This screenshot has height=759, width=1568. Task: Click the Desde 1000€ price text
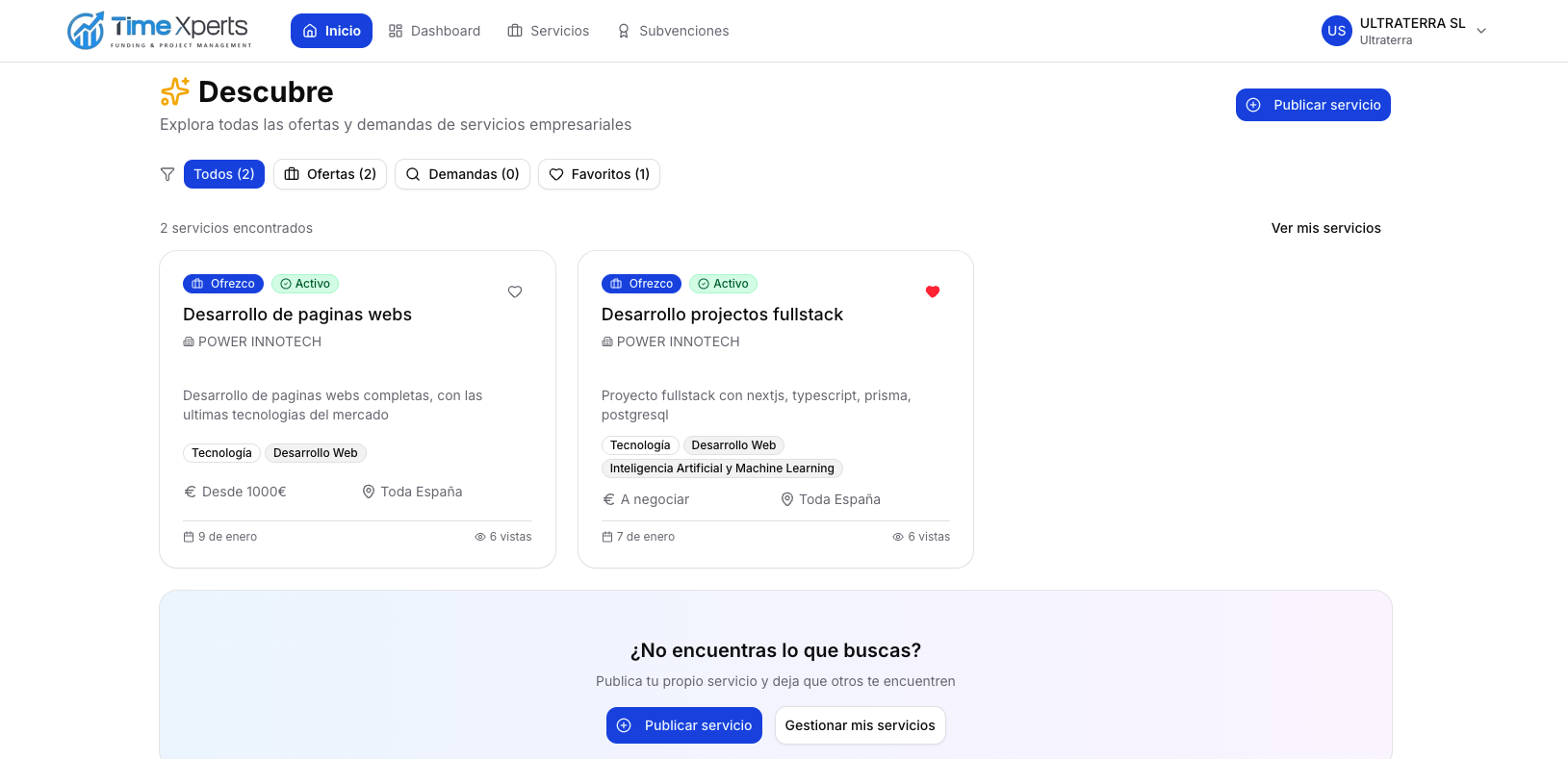coord(244,492)
